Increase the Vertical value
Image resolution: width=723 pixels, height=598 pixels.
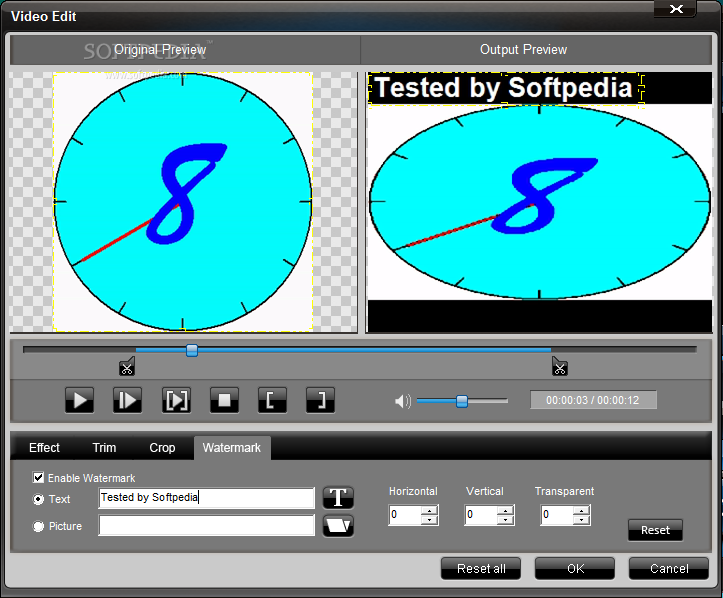coord(505,510)
